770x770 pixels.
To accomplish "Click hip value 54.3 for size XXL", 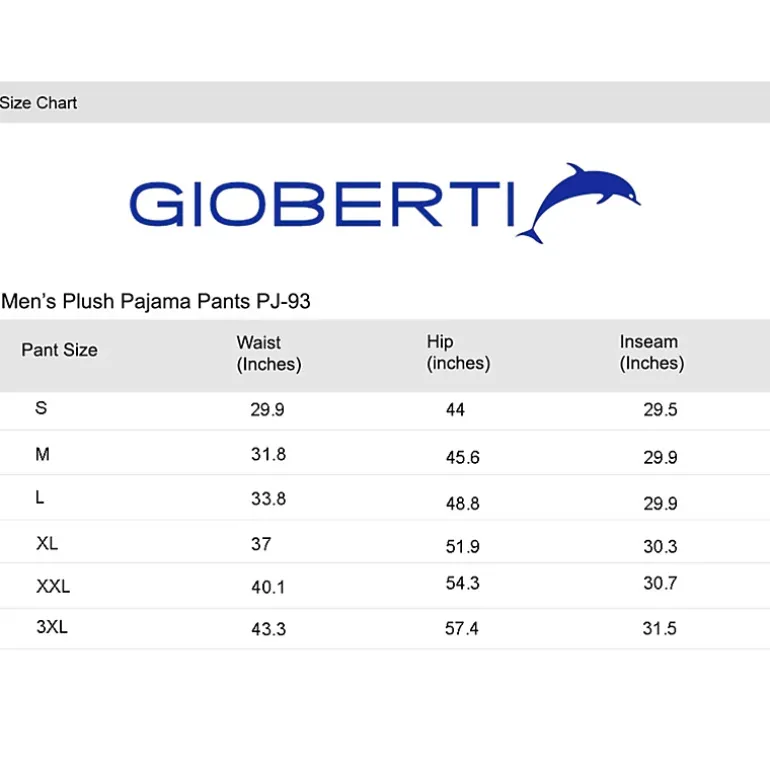I will coord(463,583).
